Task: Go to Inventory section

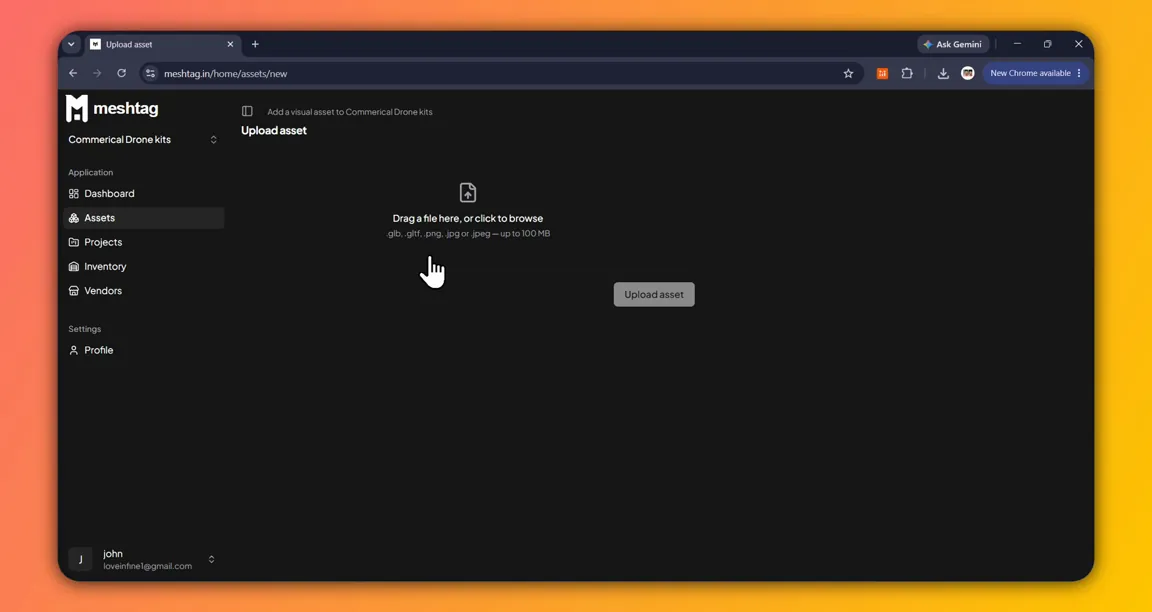Action: tap(143, 266)
